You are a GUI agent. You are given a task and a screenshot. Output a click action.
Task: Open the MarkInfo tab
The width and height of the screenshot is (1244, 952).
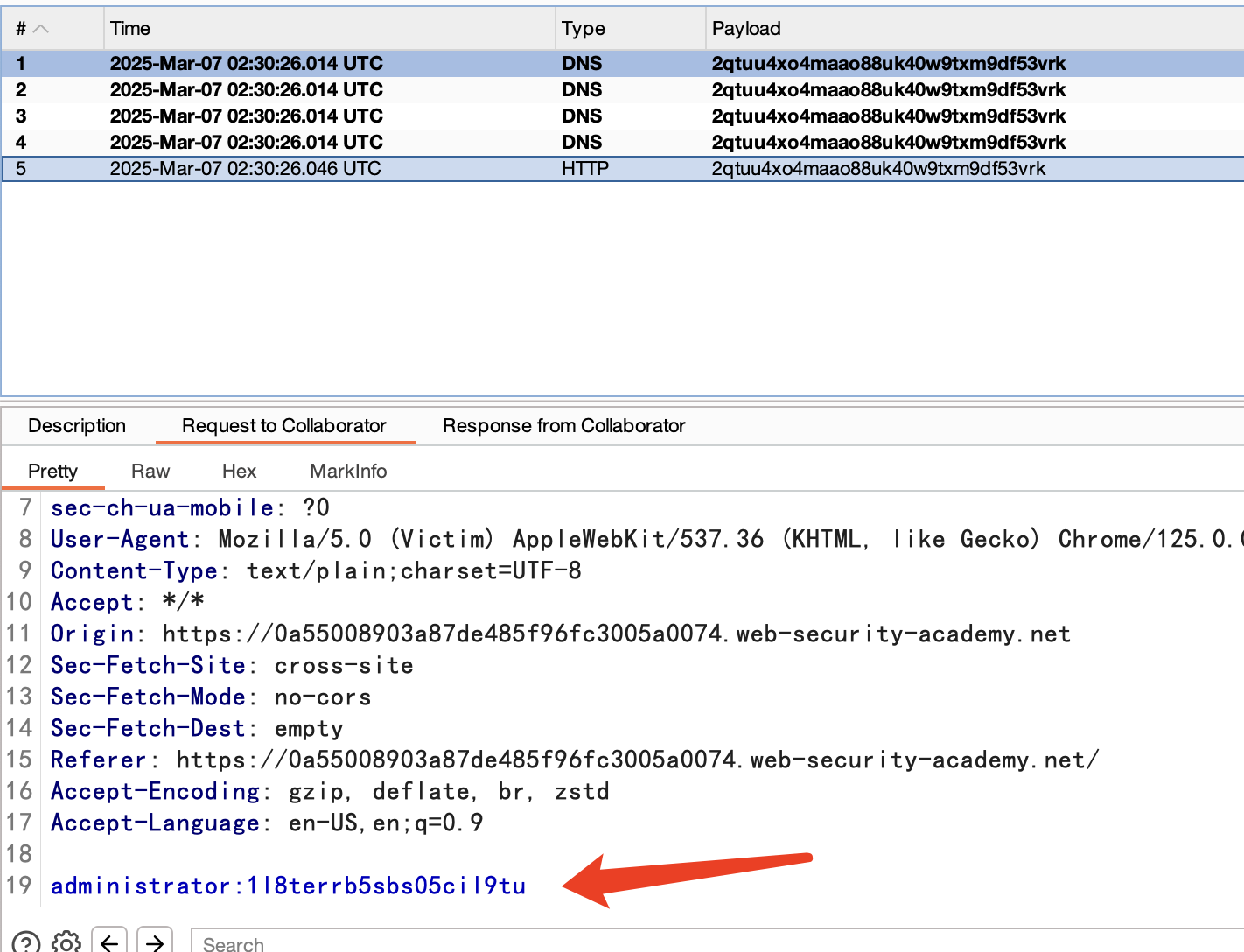coord(348,472)
